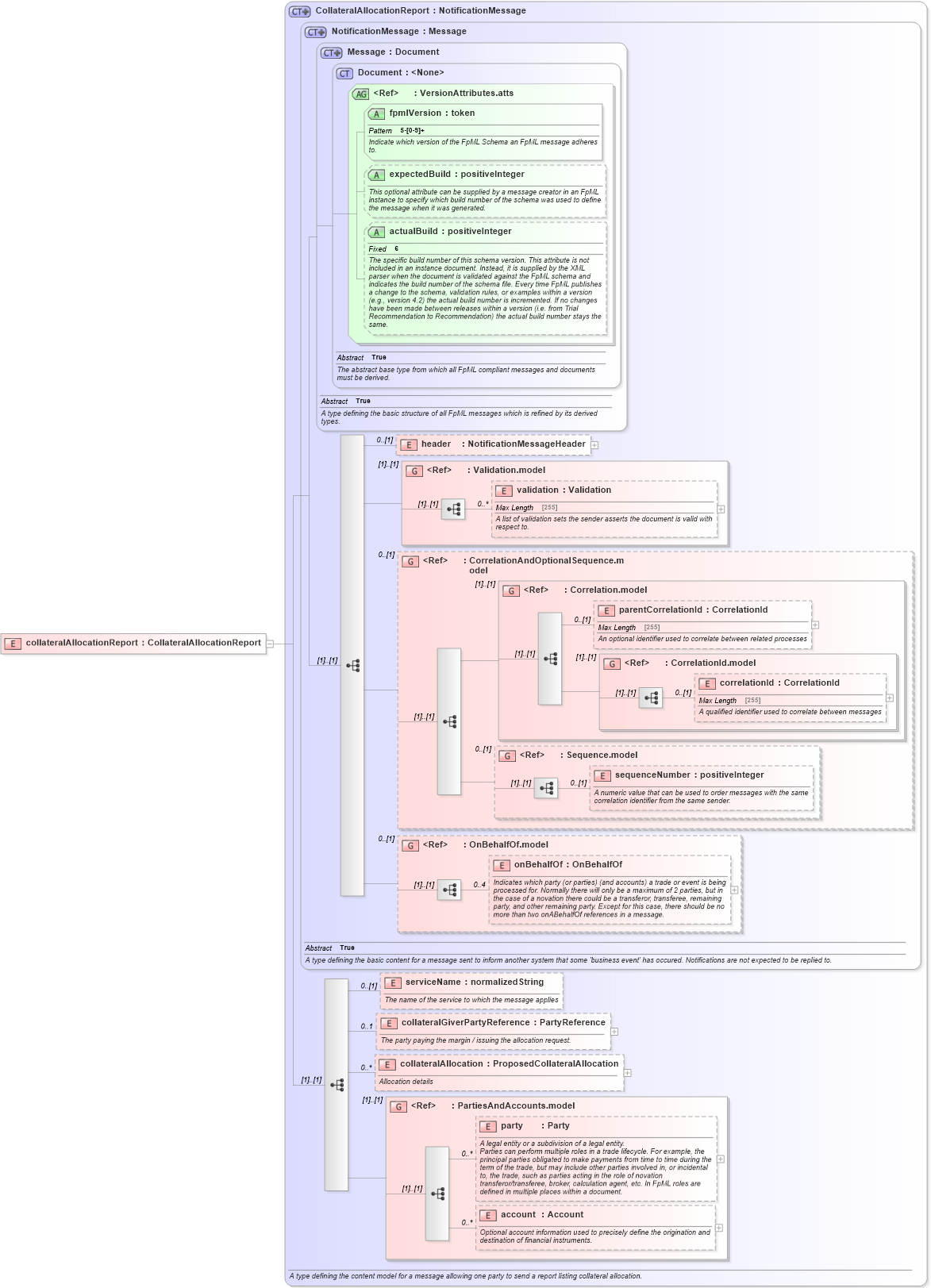
Task: Click the G icon of CorrelationId.model
Action: [x=612, y=663]
